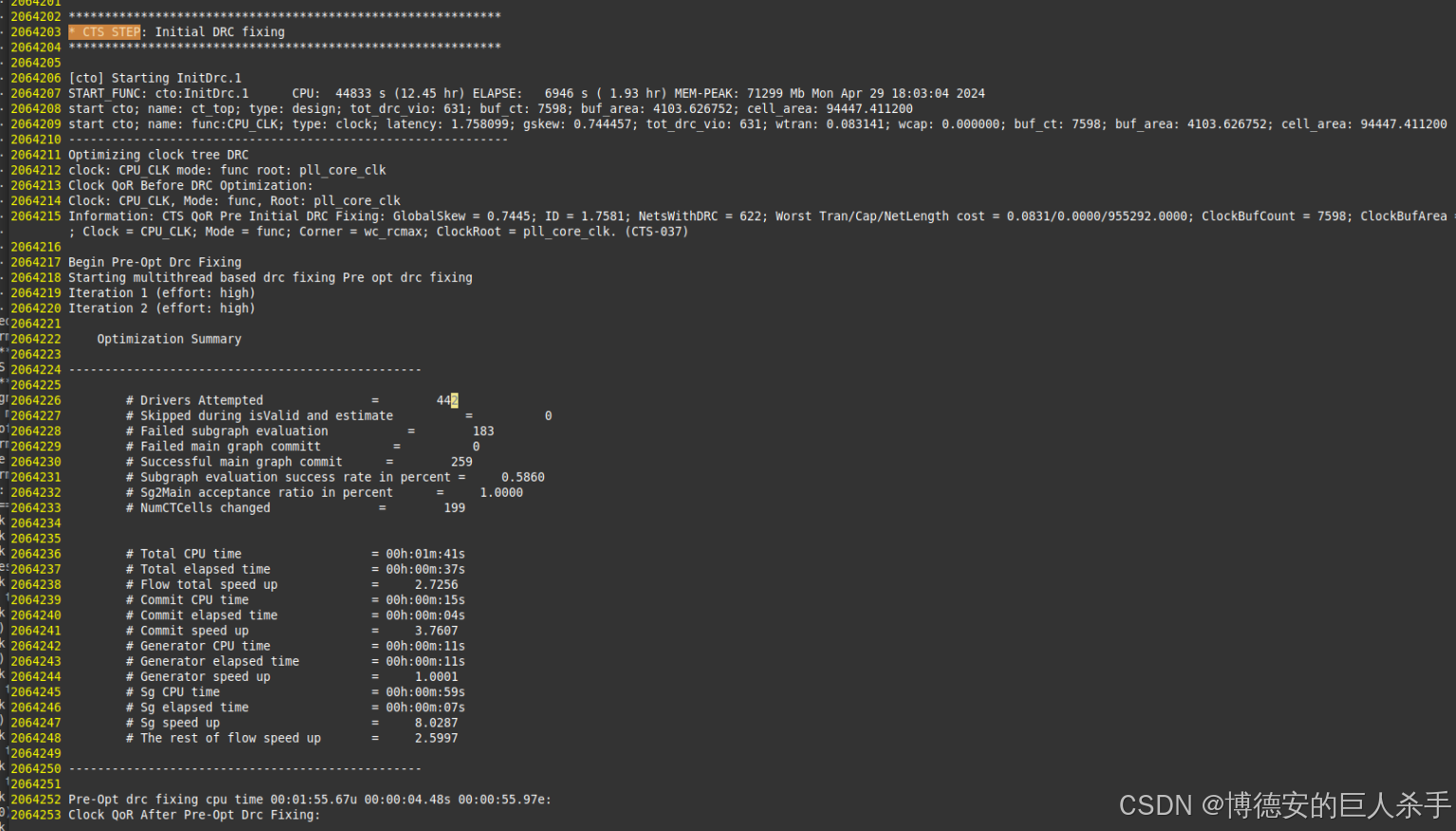The height and width of the screenshot is (831, 1456).
Task: Select the 'Optimization Summary' heading
Action: pyautogui.click(x=168, y=338)
